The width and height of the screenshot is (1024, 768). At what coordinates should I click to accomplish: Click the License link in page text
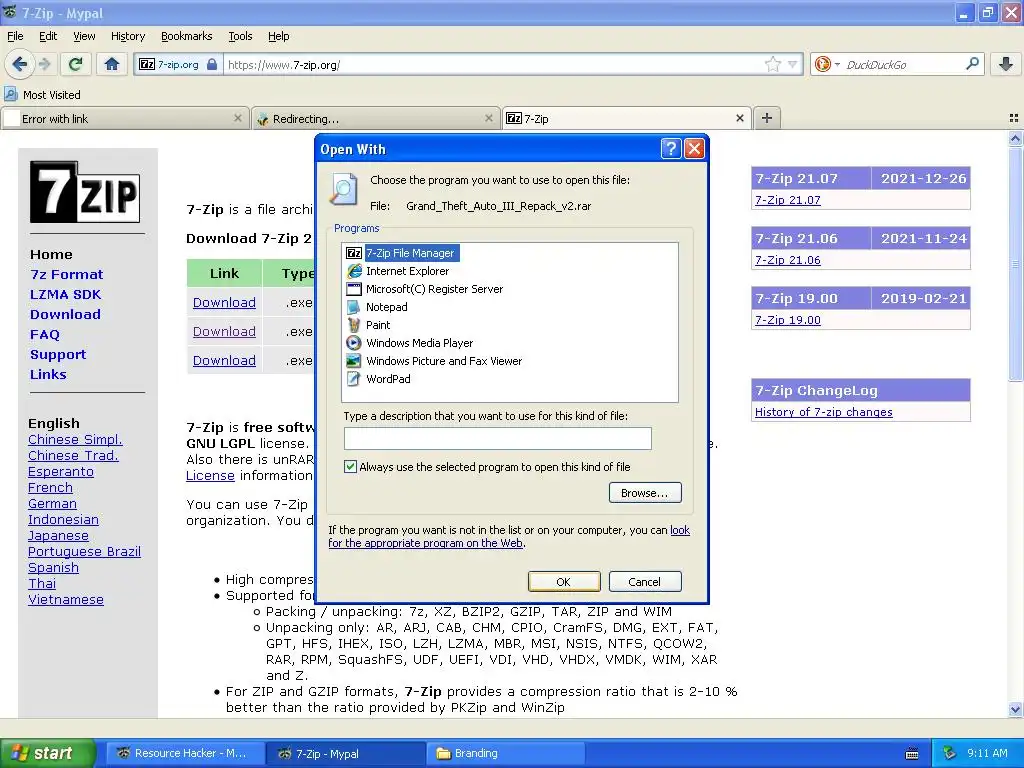210,475
